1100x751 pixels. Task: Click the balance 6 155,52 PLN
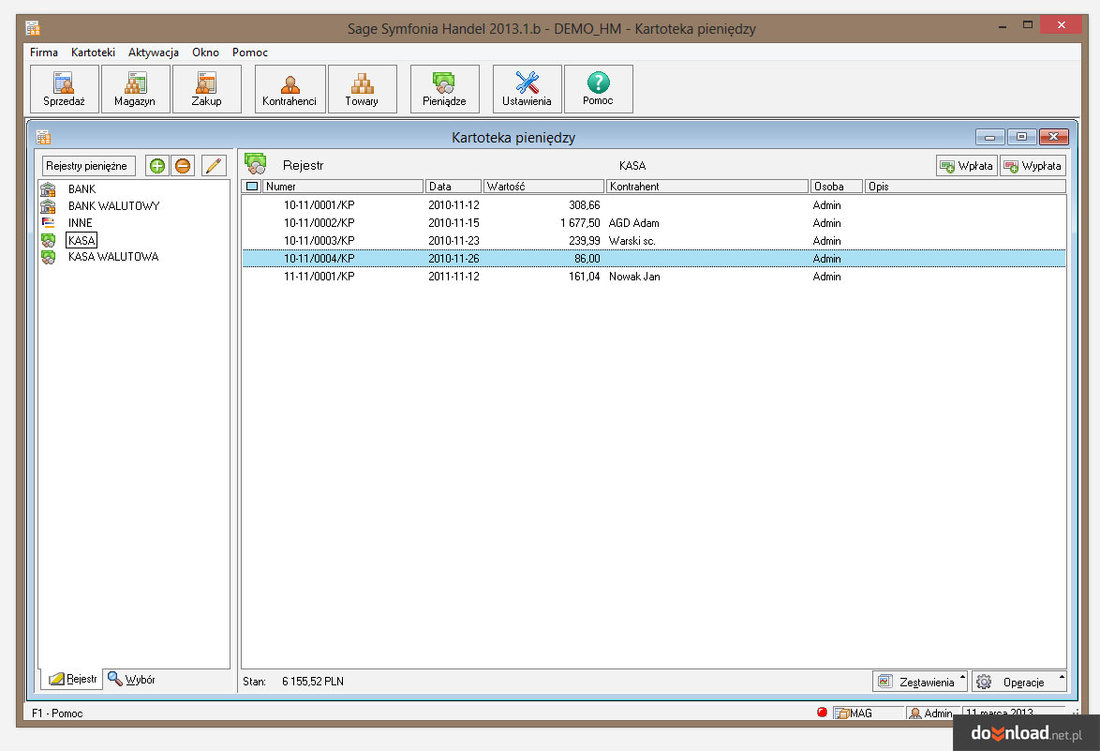(x=313, y=682)
